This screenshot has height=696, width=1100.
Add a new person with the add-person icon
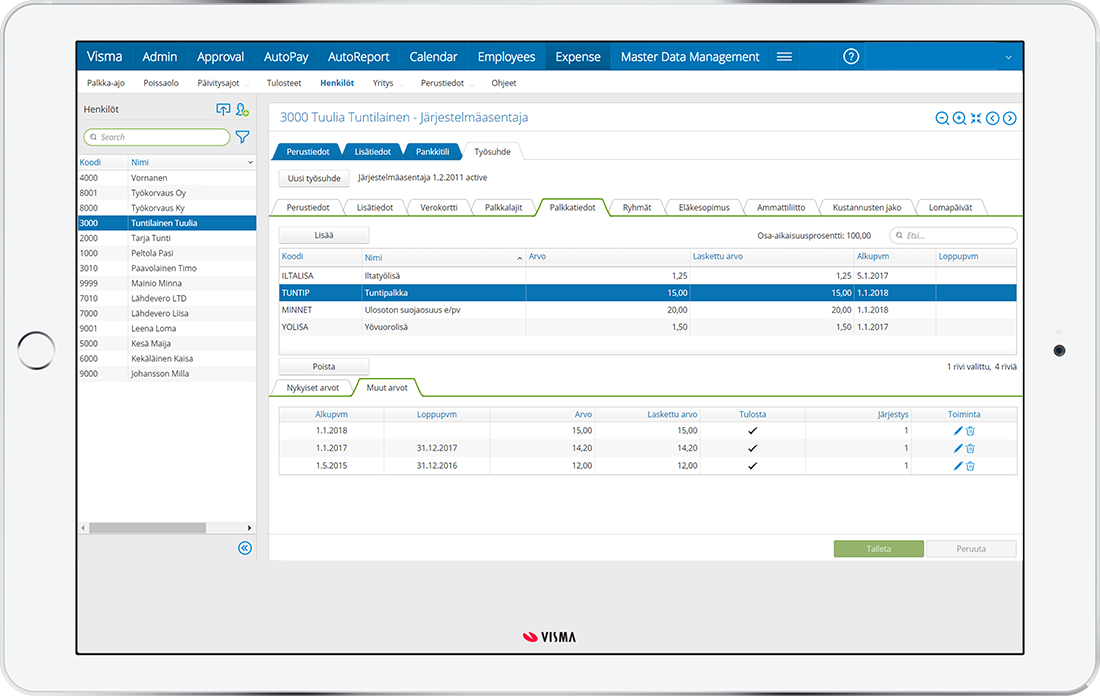tap(243, 109)
